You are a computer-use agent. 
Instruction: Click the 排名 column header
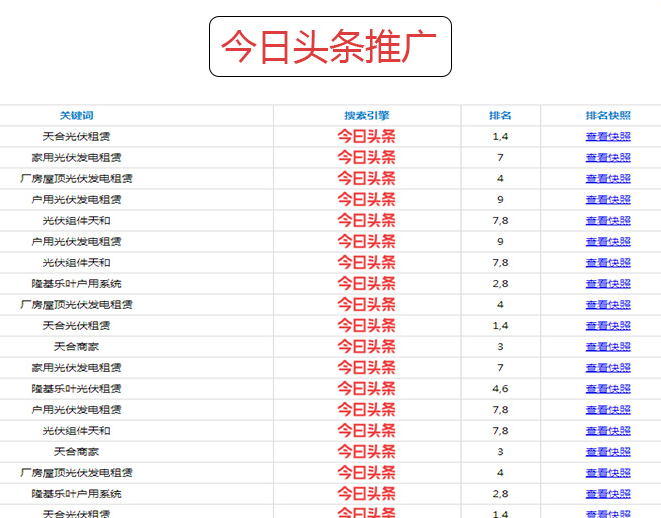pos(500,115)
